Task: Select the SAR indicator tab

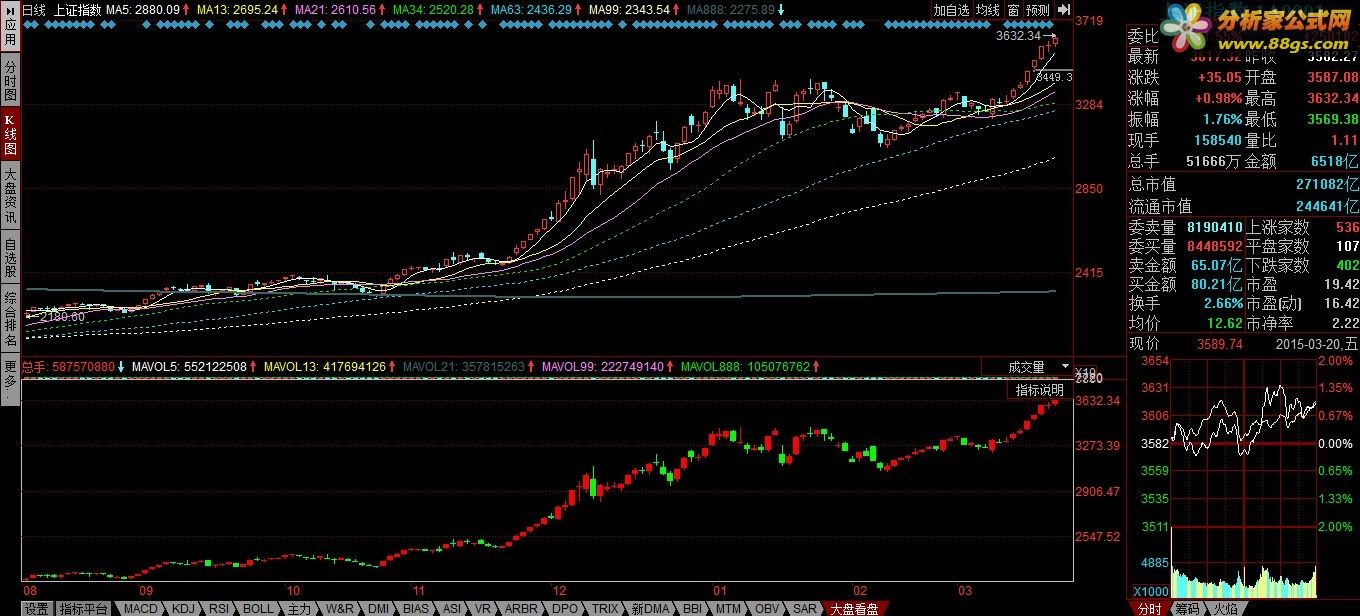Action: click(804, 608)
